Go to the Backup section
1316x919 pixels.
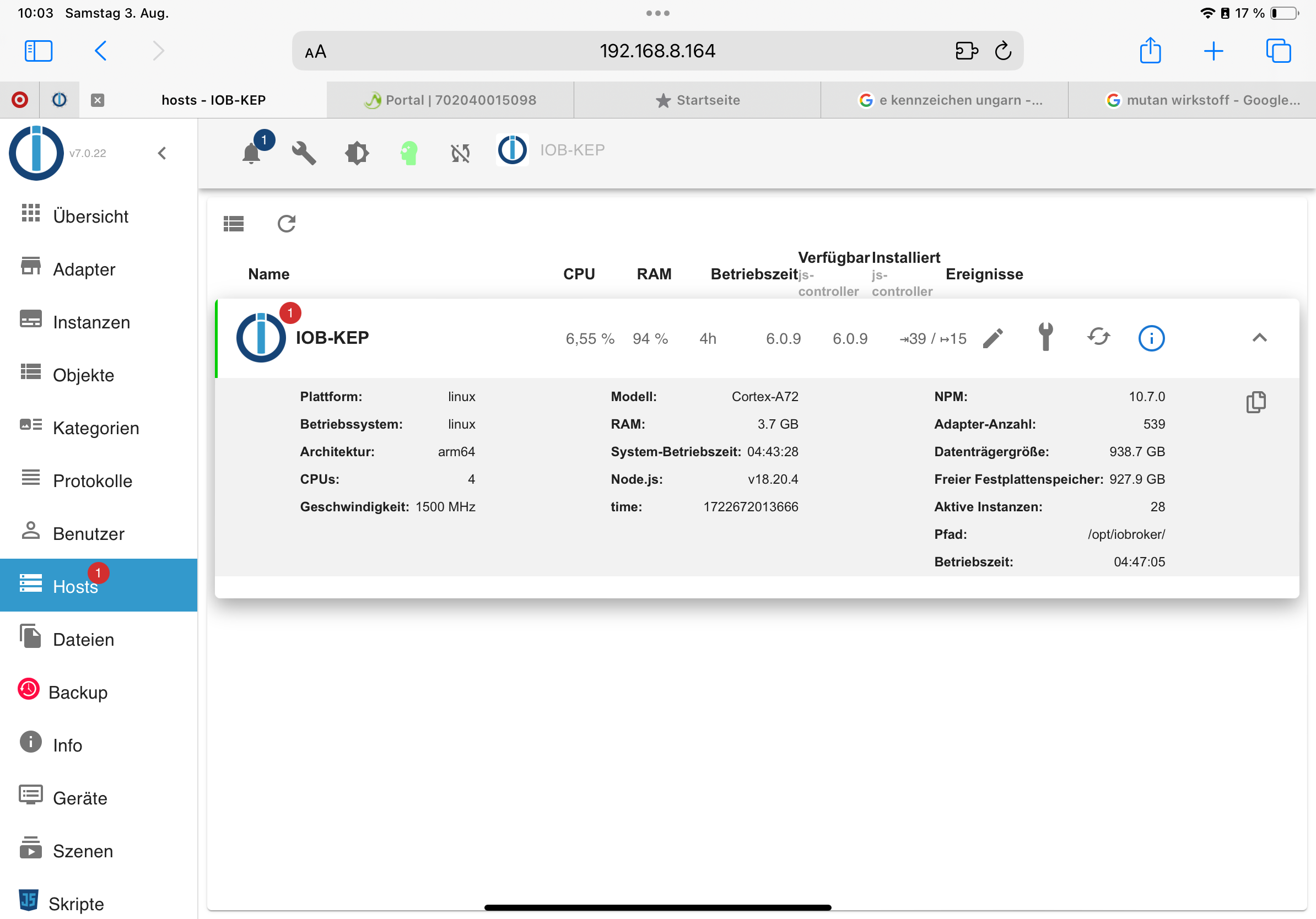78,692
